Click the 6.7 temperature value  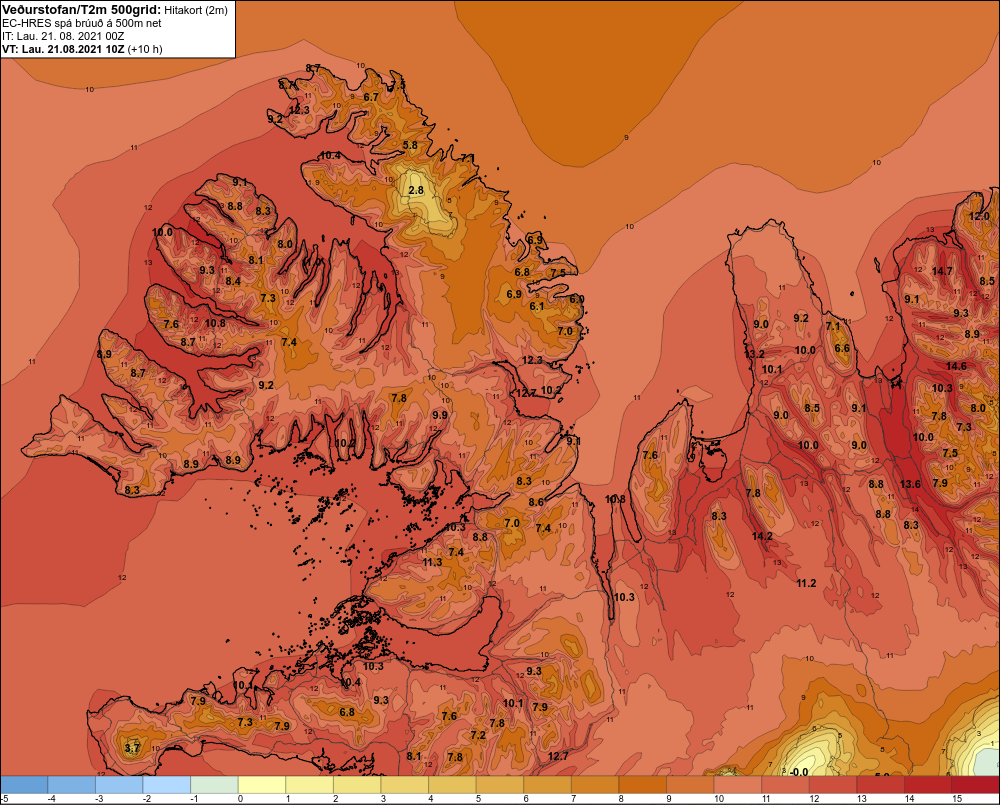click(371, 98)
